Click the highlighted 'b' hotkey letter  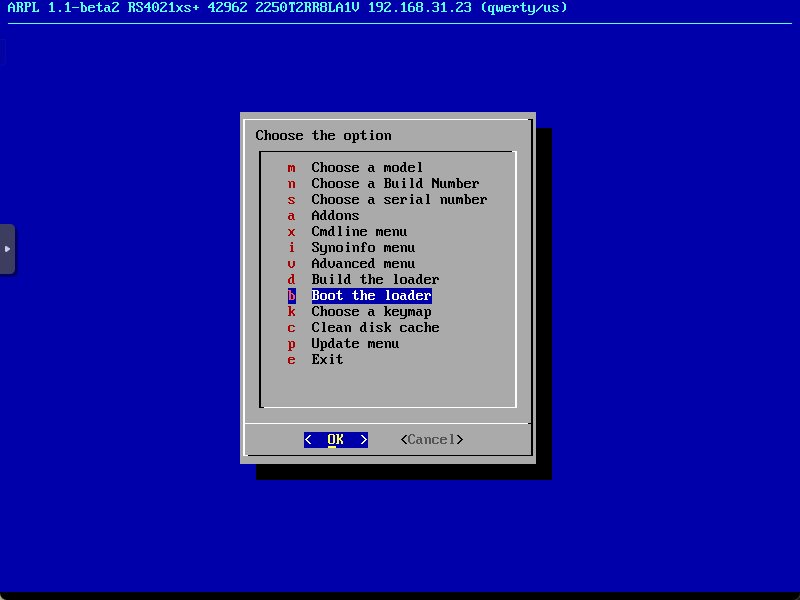click(x=292, y=296)
